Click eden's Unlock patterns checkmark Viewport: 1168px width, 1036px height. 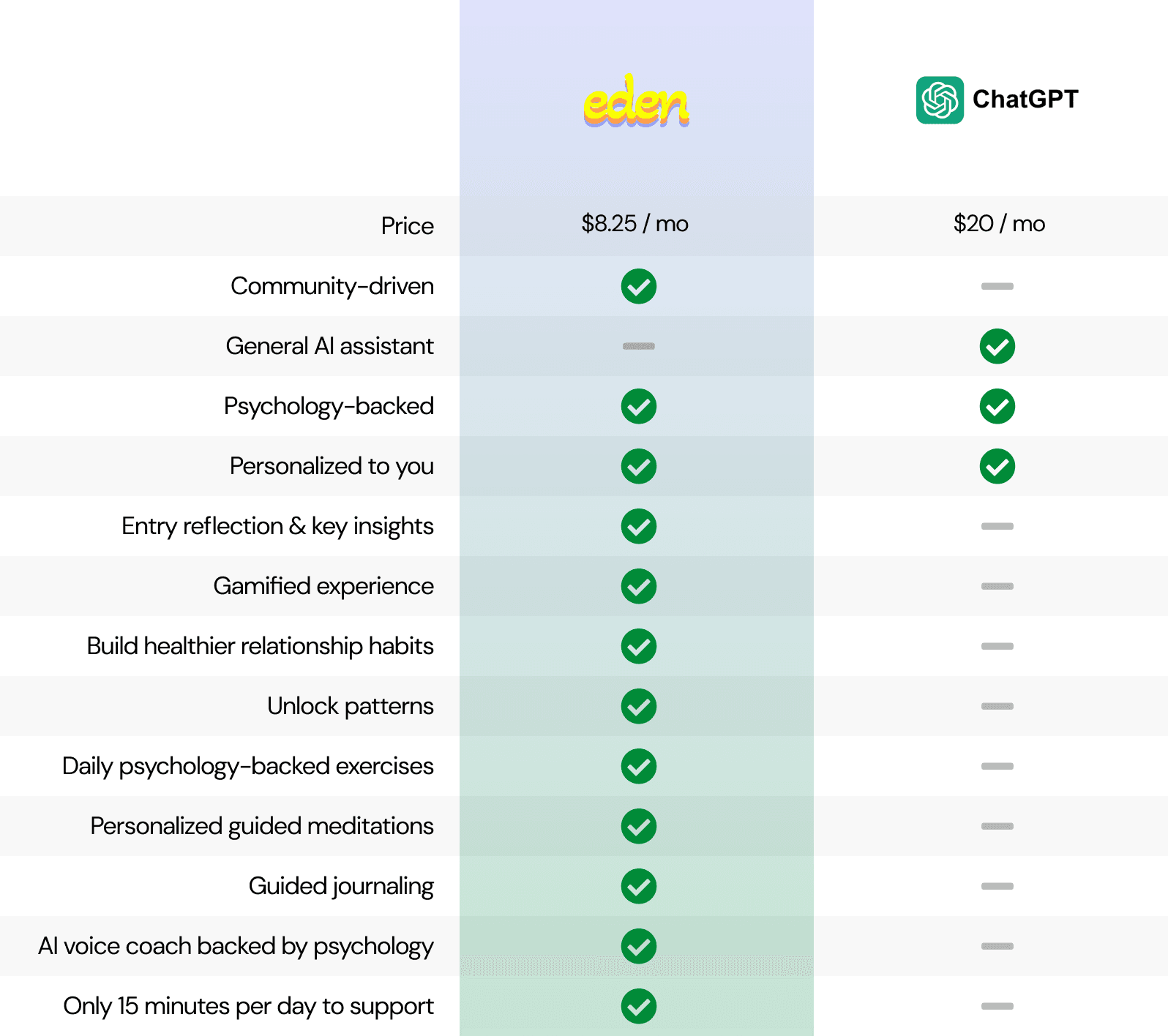(639, 706)
